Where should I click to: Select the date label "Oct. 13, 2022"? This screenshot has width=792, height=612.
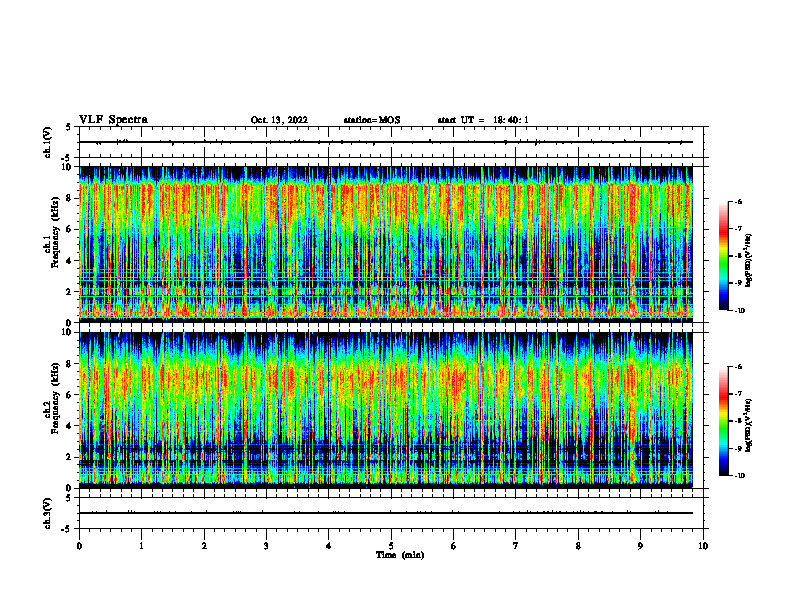279,120
